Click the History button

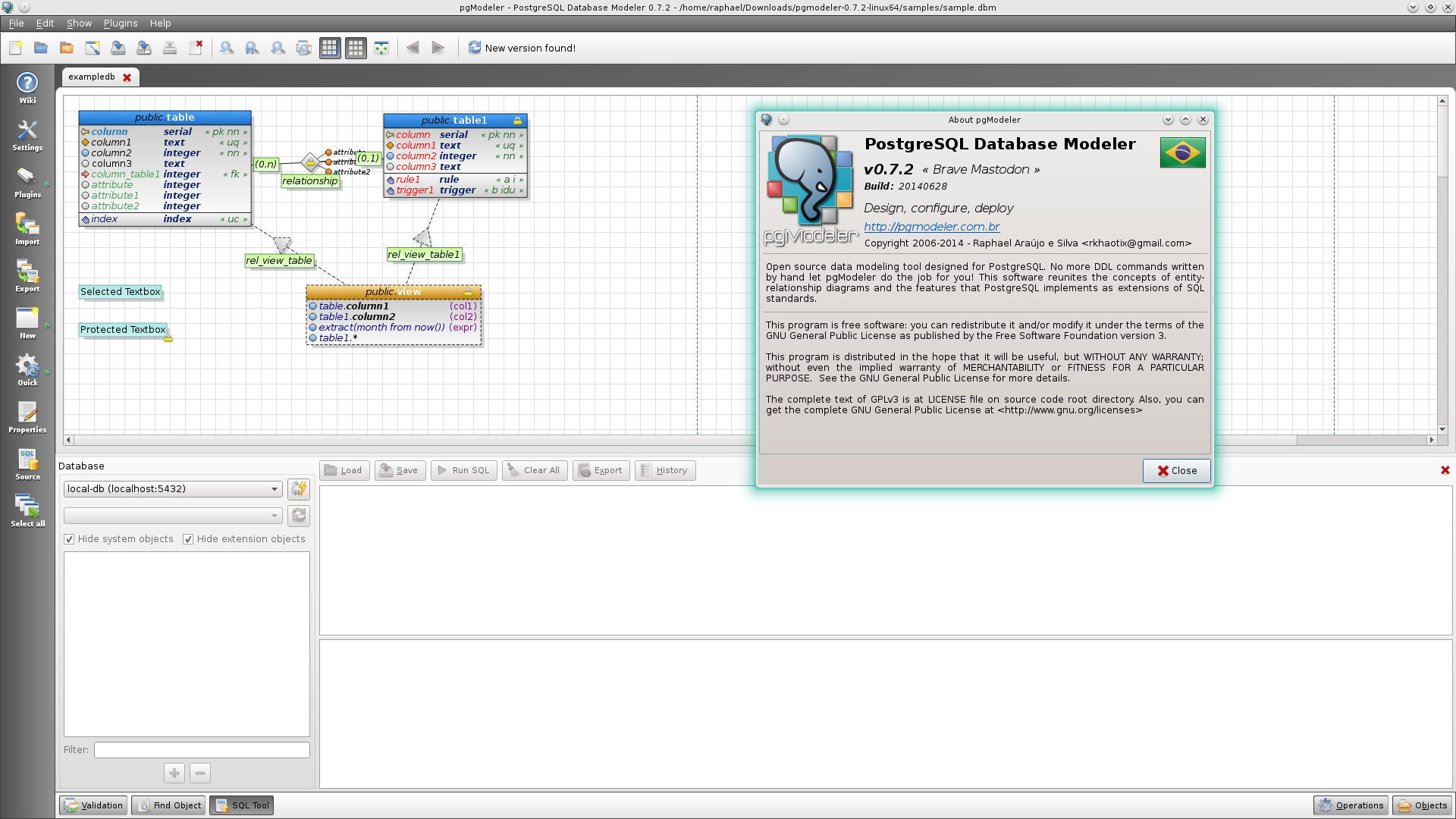click(x=665, y=470)
